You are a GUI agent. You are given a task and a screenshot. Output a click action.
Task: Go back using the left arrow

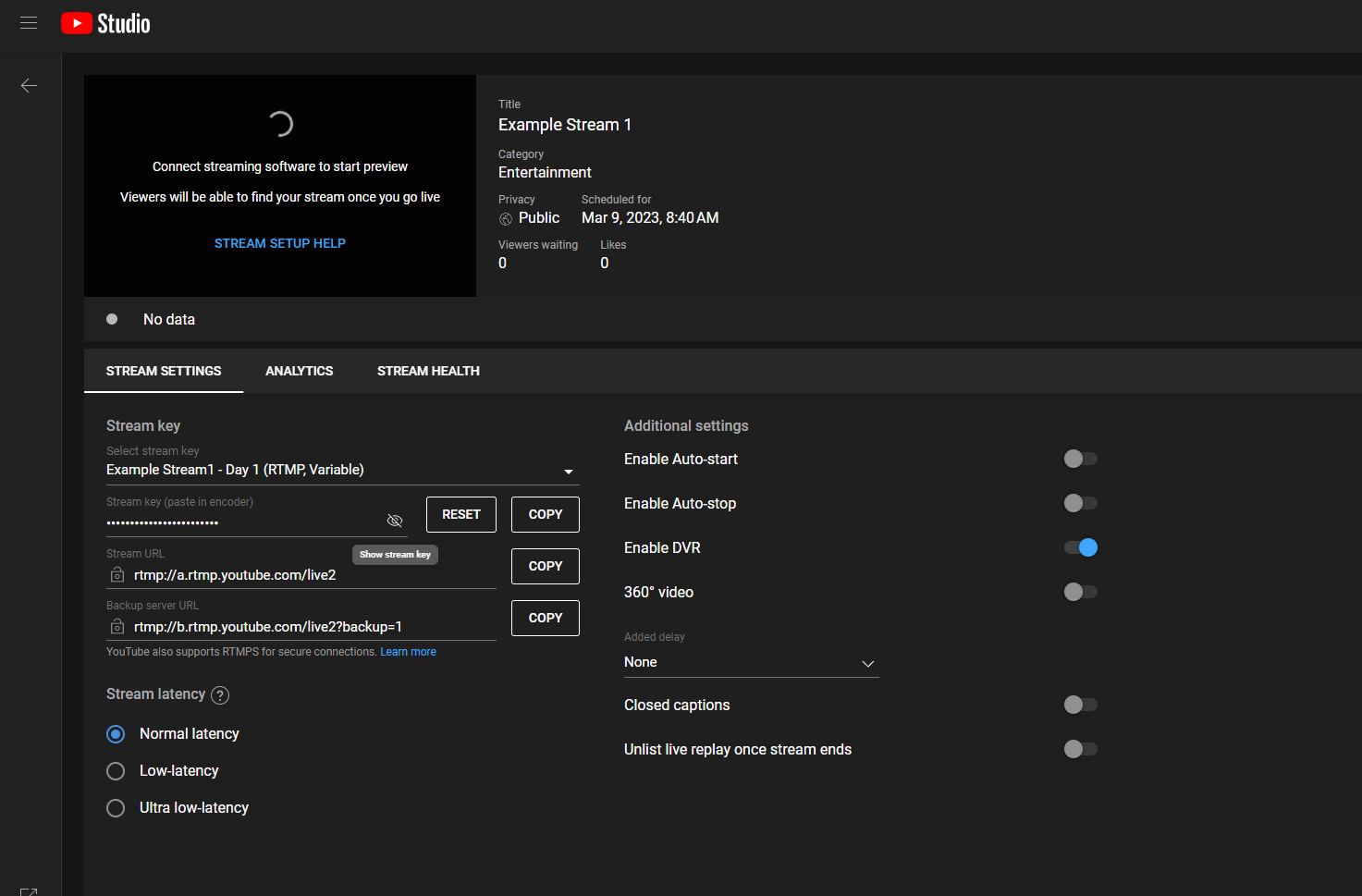coord(29,85)
